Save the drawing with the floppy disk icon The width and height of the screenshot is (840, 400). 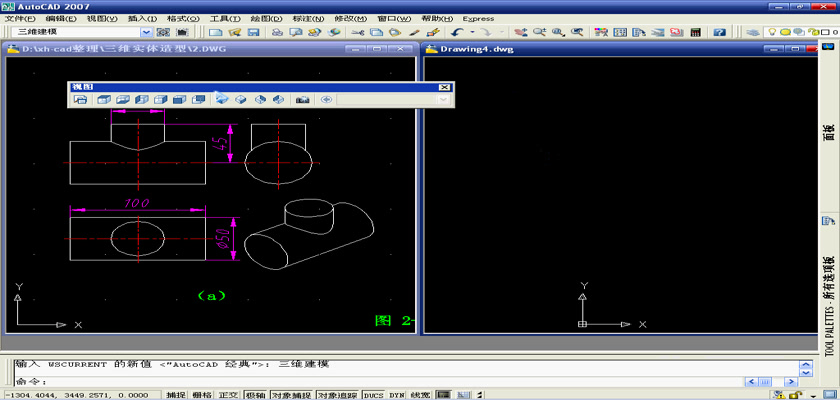point(253,32)
